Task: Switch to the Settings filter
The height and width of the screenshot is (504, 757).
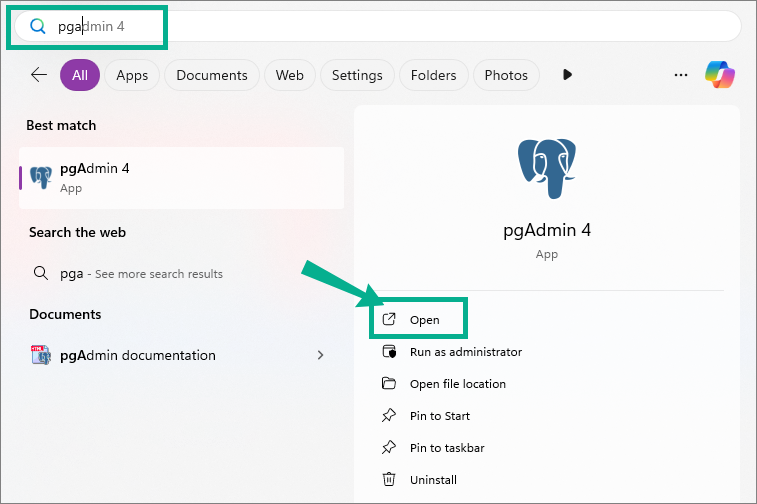Action: click(x=357, y=75)
